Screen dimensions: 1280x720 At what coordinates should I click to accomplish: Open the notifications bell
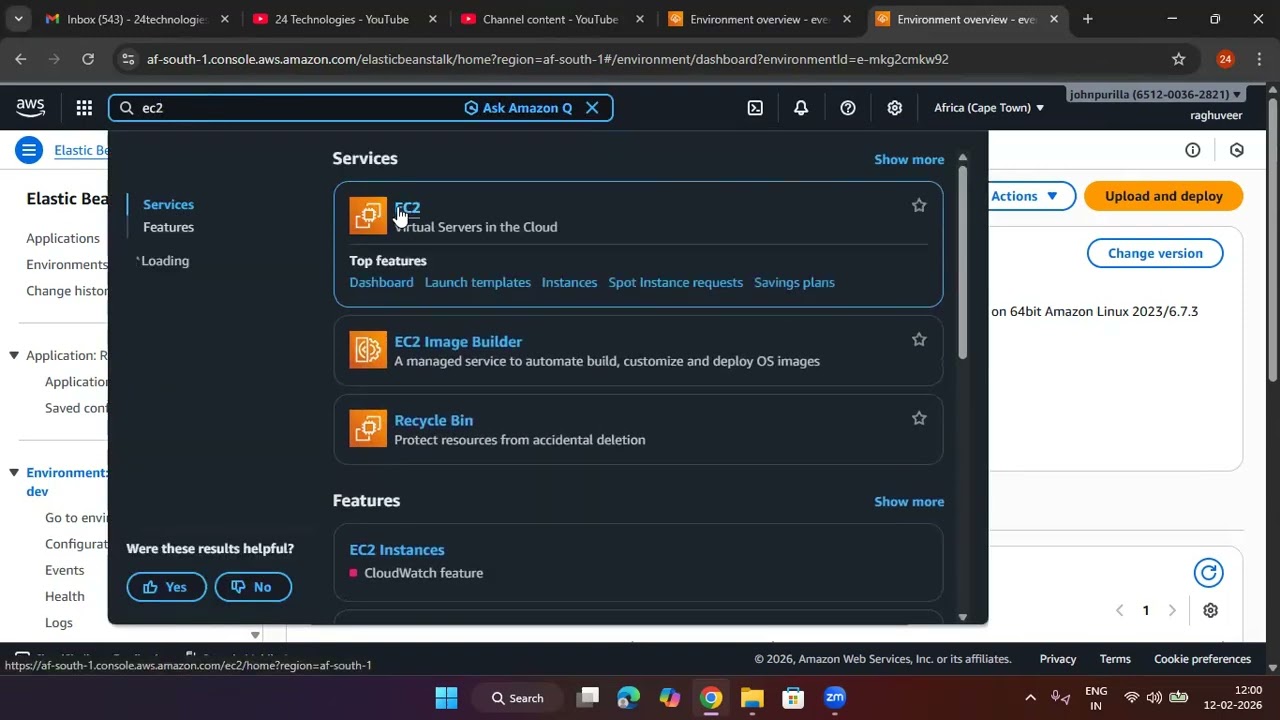coord(801,108)
